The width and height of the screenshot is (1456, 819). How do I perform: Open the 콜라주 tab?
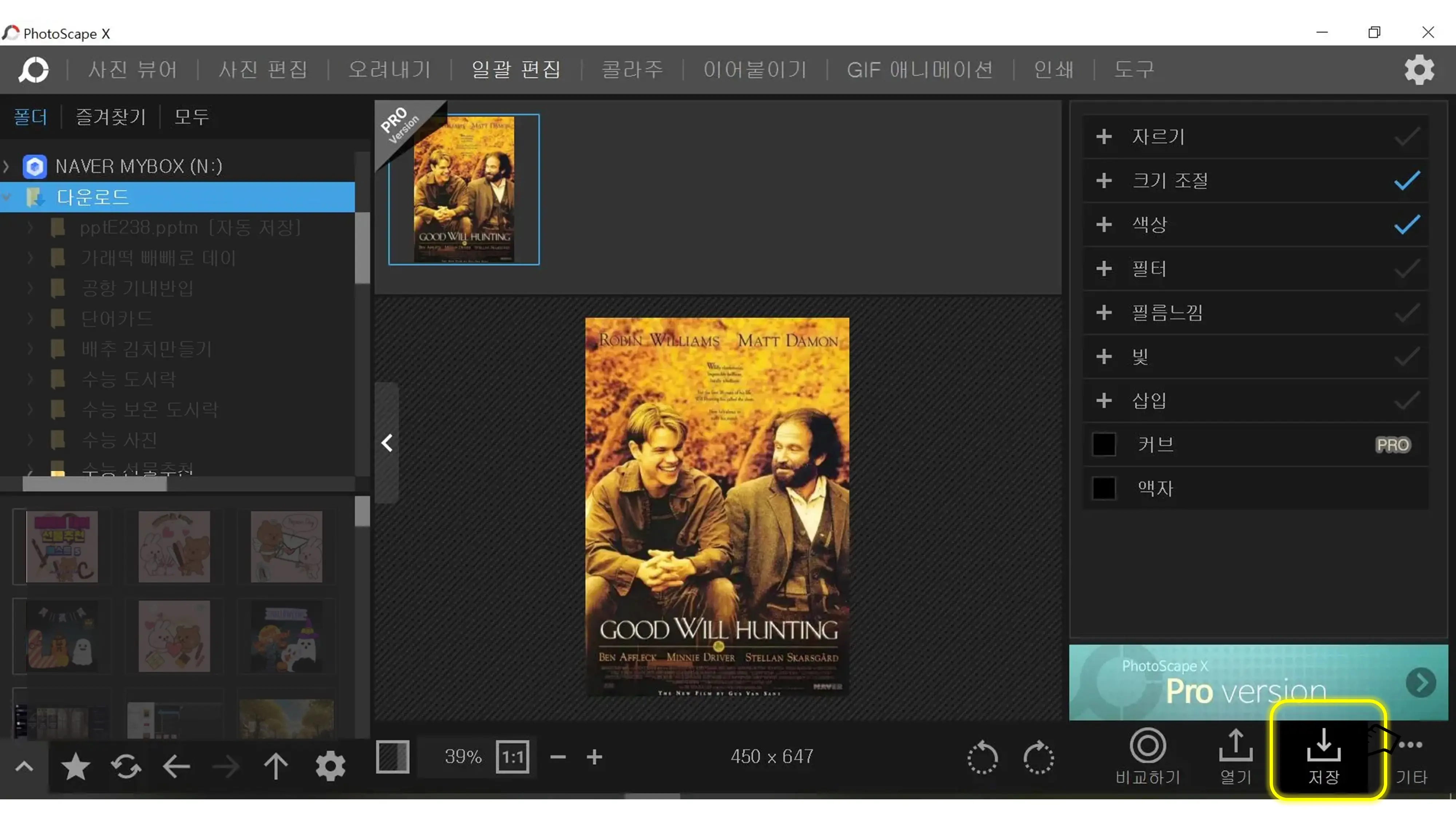click(632, 70)
